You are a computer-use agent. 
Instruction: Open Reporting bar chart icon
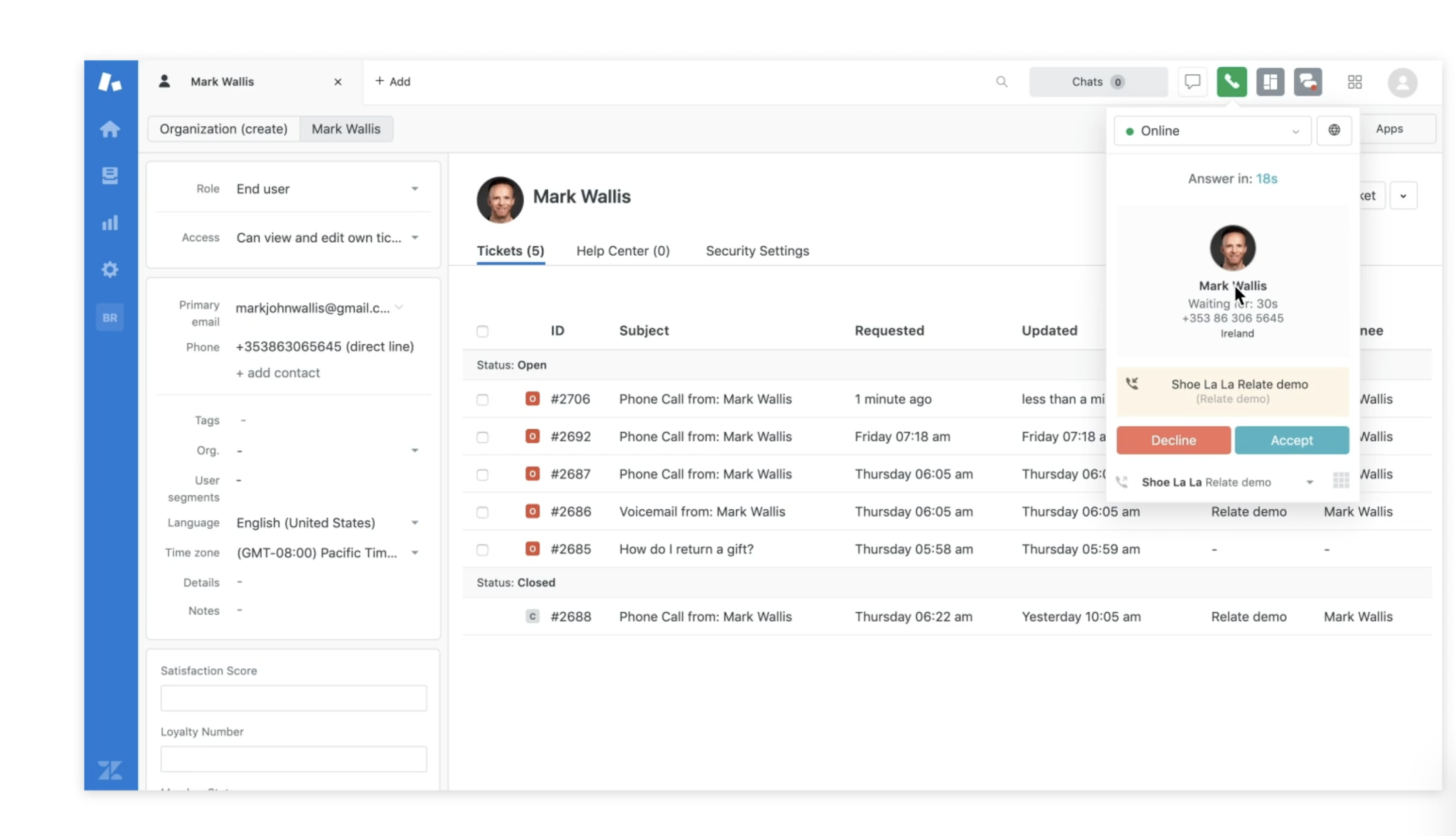110,223
